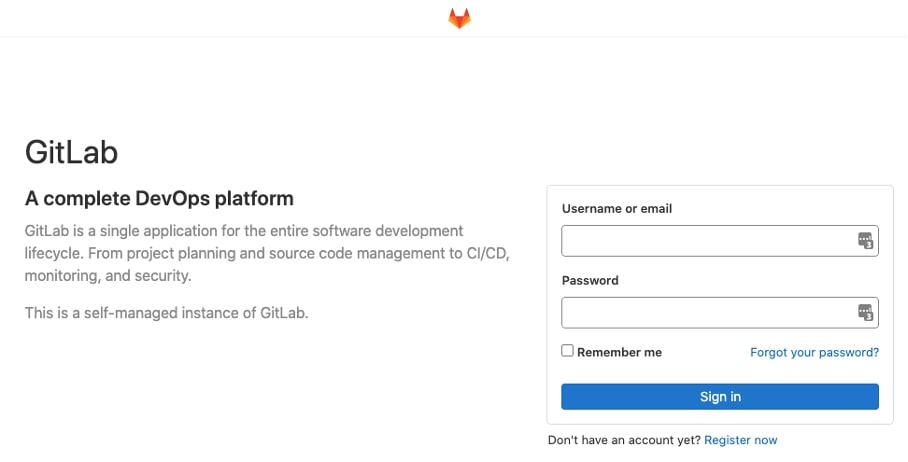Follow the "Register now" link

(x=740, y=440)
